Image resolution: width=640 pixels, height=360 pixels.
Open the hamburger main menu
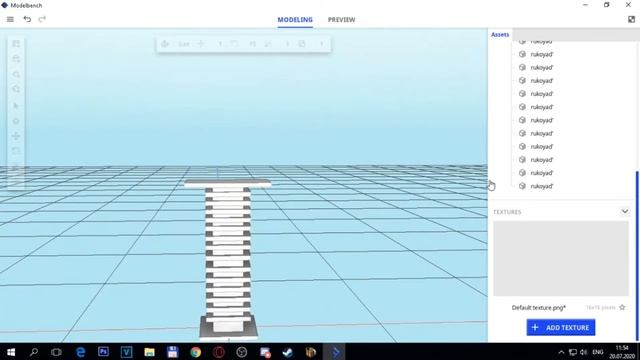pos(10,19)
